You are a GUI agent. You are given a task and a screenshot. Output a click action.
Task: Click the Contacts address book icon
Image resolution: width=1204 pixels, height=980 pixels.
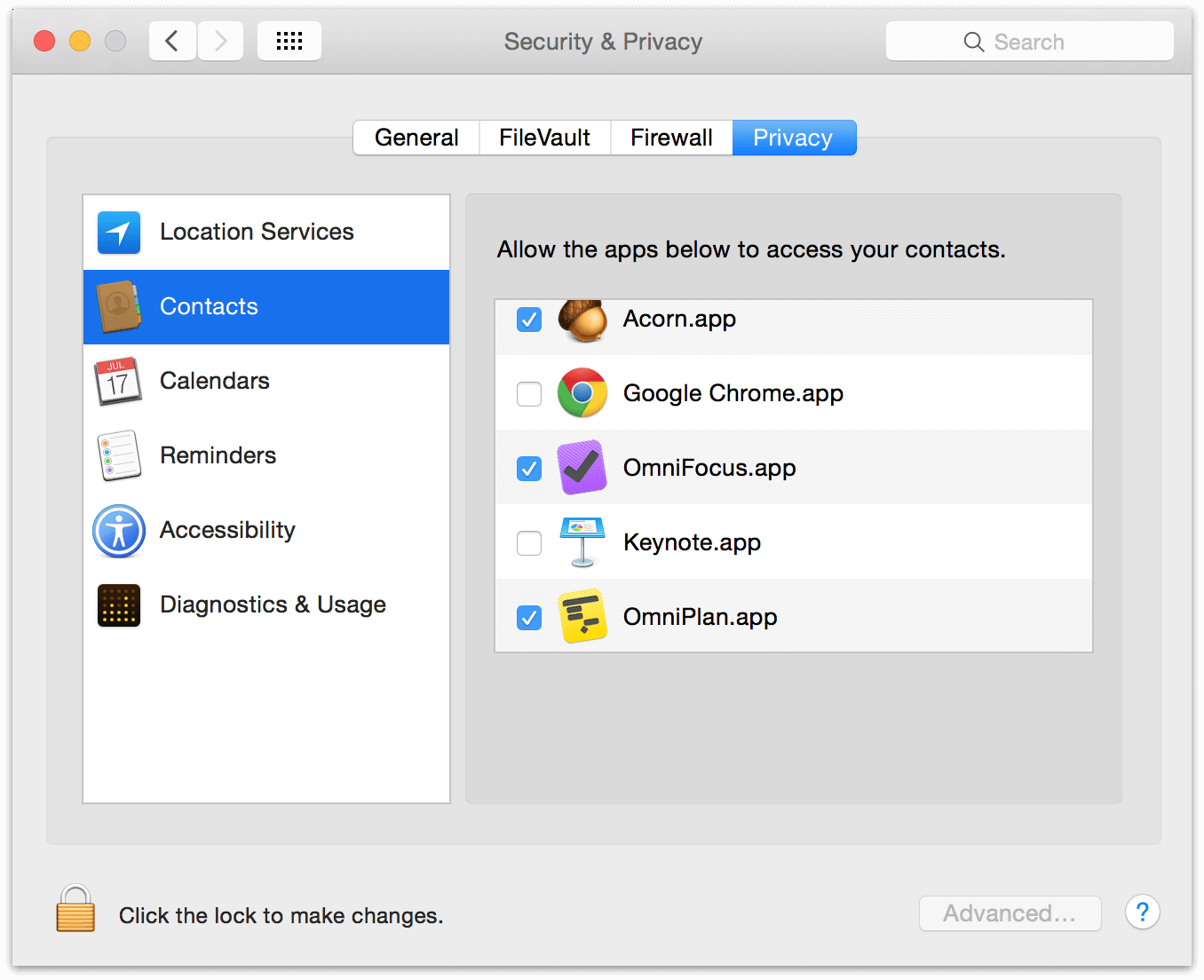click(x=119, y=307)
